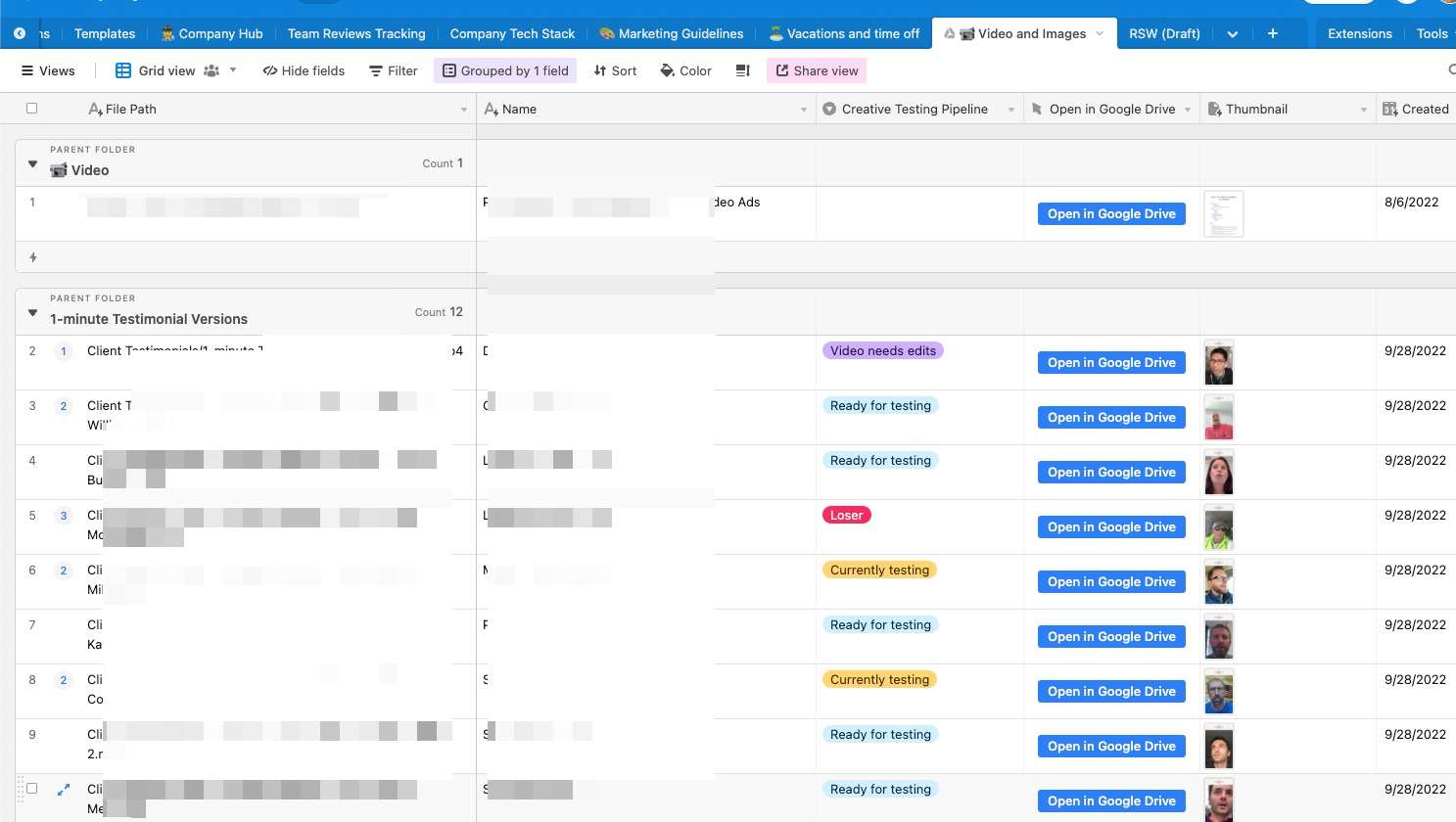Click the automation lightning bolt icon
Screen dimensions: 1456x822
(33, 257)
